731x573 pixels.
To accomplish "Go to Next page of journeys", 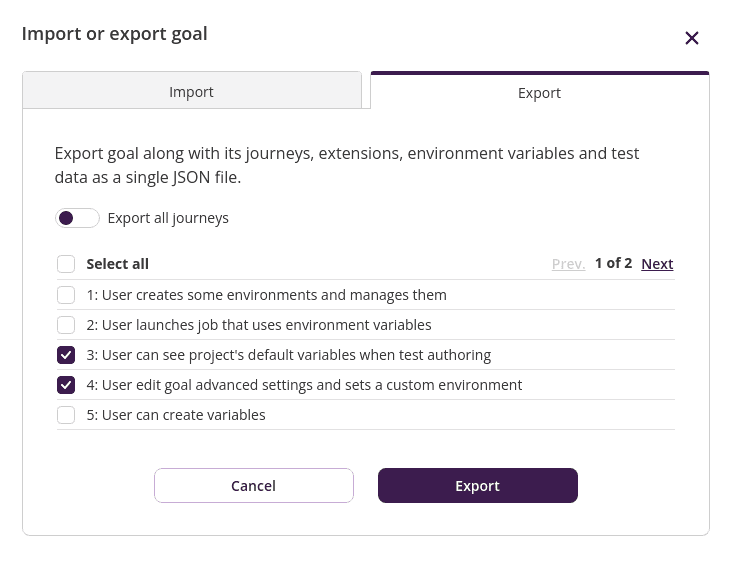I will 657,264.
